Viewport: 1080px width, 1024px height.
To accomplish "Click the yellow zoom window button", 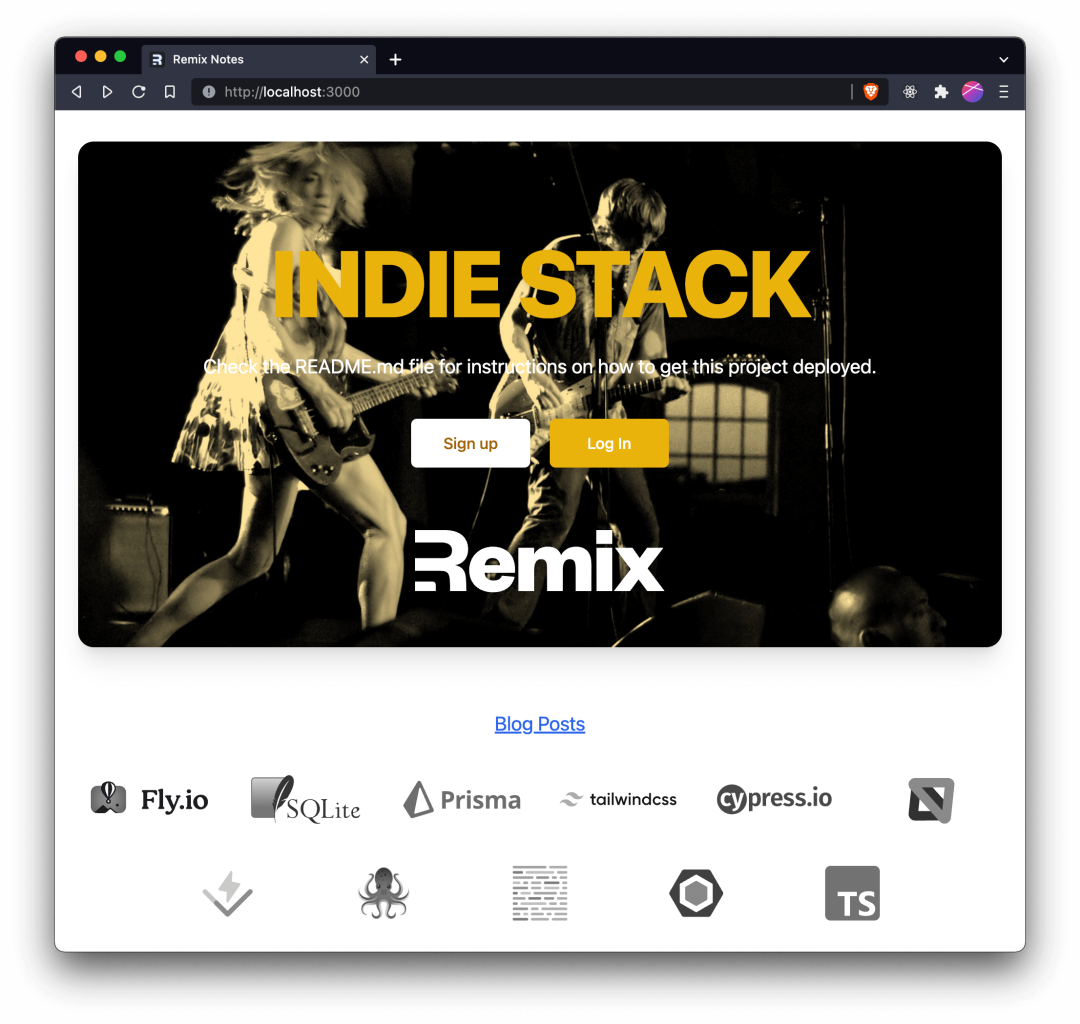I will [x=101, y=56].
